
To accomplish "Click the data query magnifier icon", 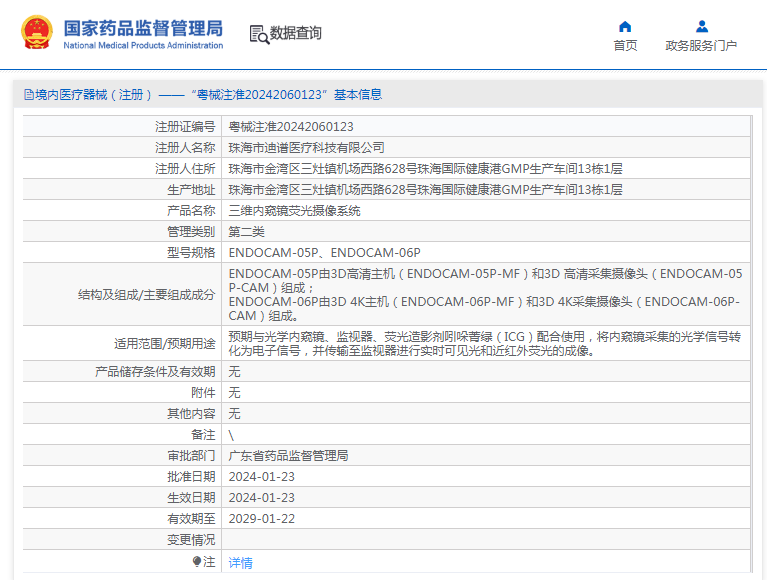I will click(x=259, y=35).
